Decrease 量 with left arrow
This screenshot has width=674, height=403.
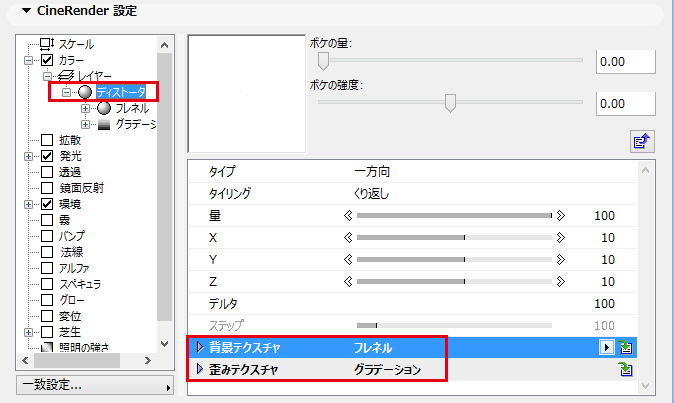348,216
